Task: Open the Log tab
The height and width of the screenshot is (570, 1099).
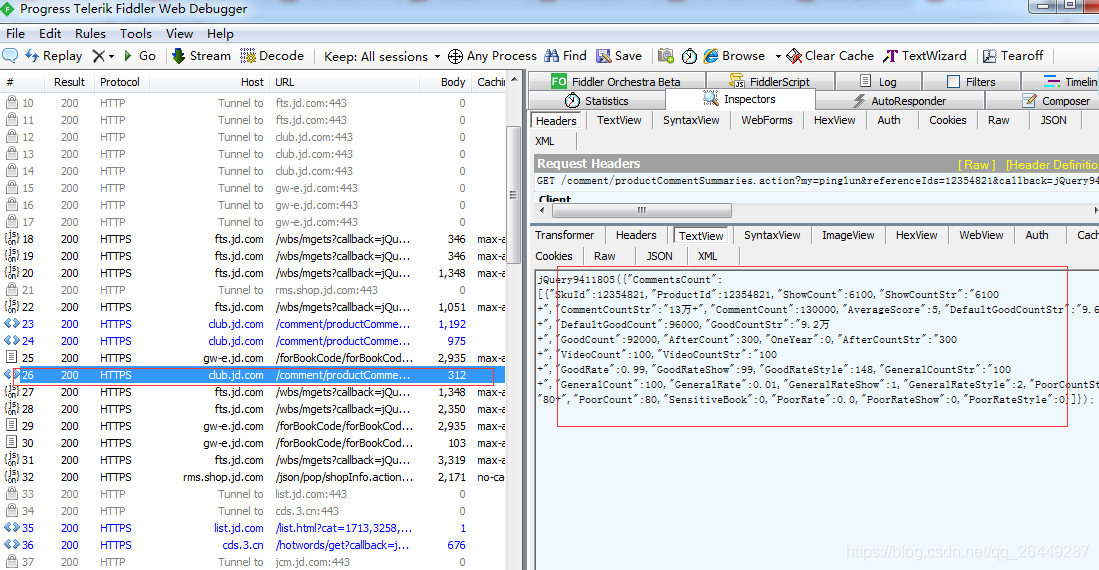Action: coord(878,81)
